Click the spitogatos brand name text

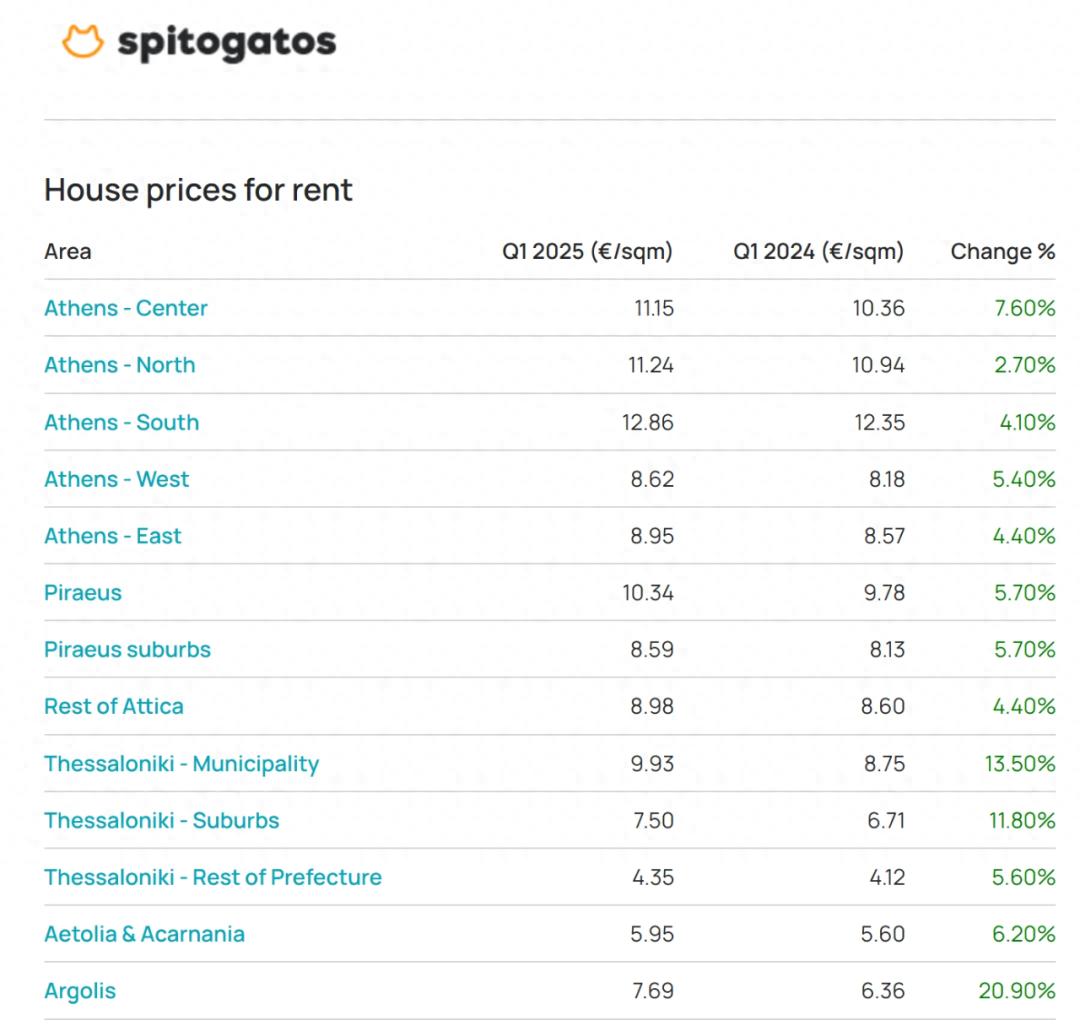227,43
